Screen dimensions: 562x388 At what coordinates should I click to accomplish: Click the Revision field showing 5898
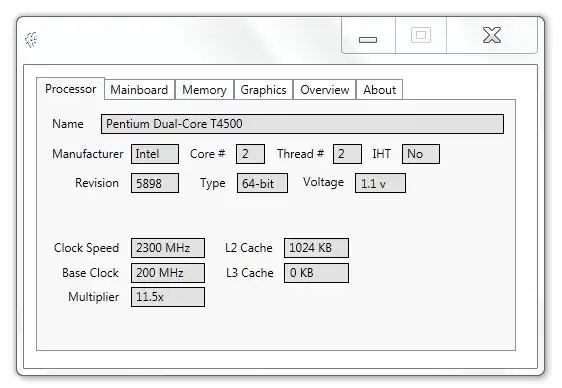pyautogui.click(x=155, y=183)
